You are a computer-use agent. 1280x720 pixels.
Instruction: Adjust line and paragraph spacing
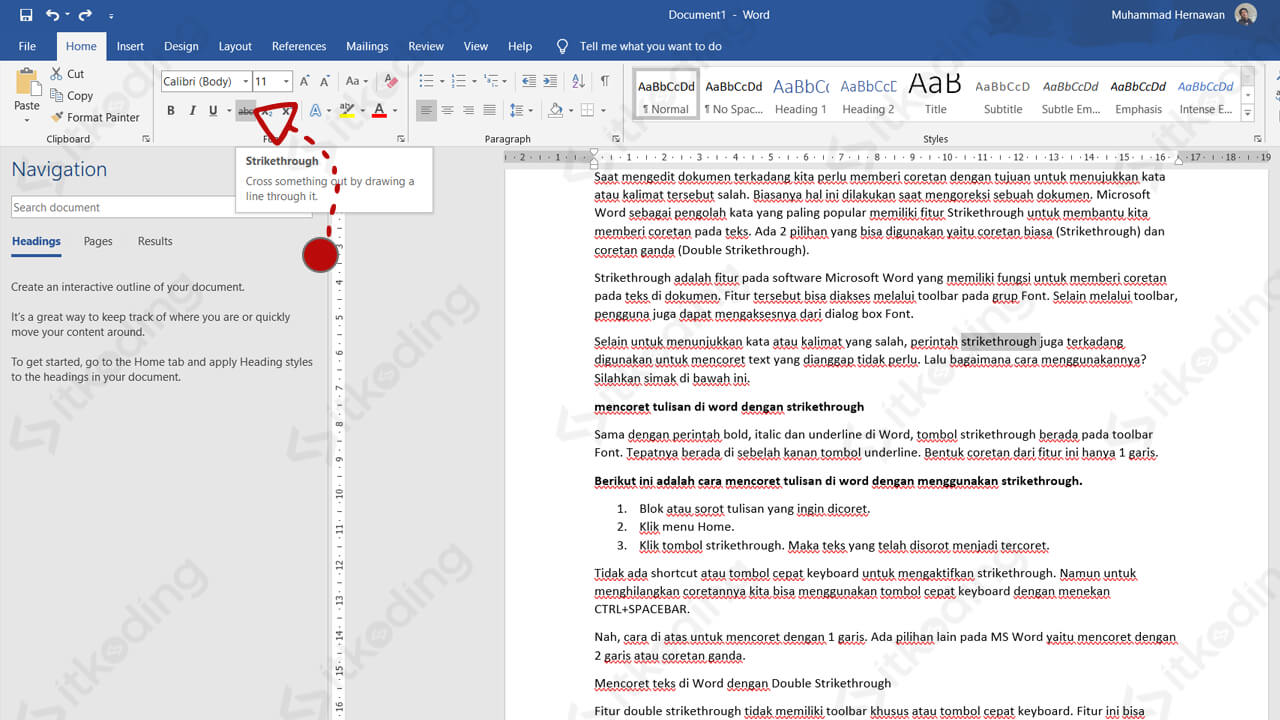coord(516,111)
